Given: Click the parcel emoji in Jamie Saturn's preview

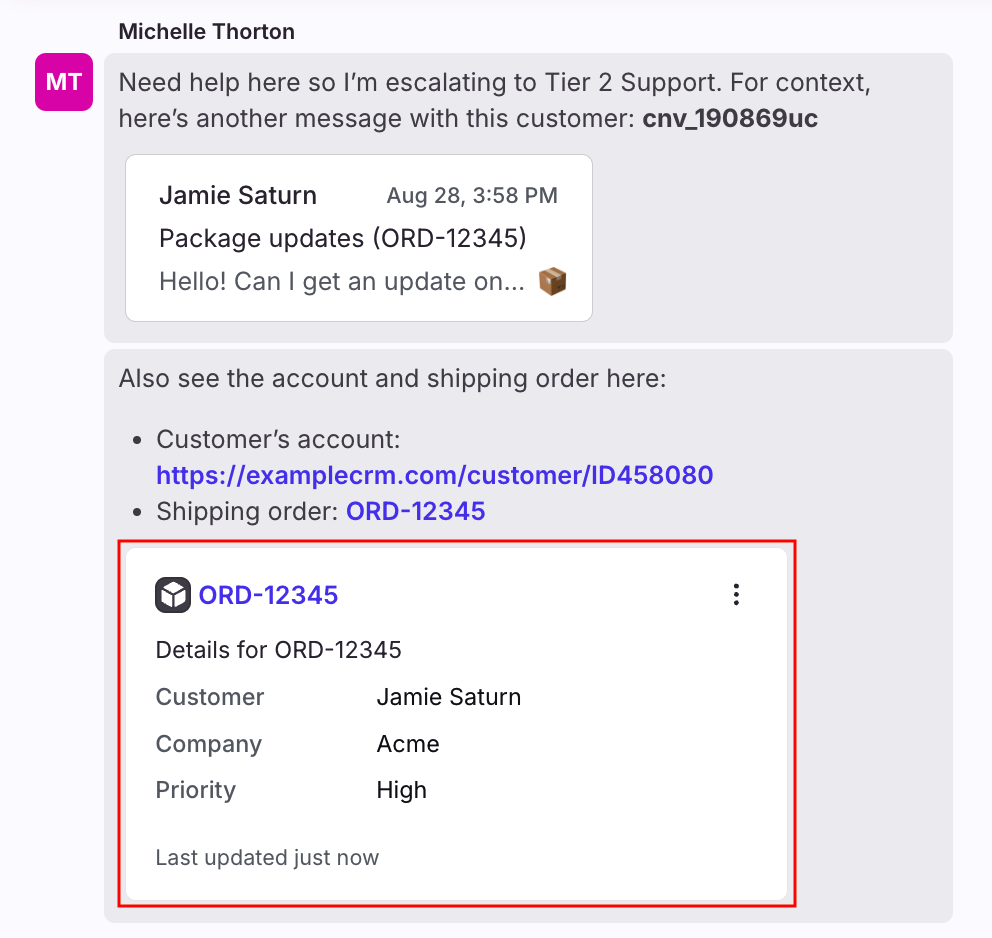Looking at the screenshot, I should 552,281.
